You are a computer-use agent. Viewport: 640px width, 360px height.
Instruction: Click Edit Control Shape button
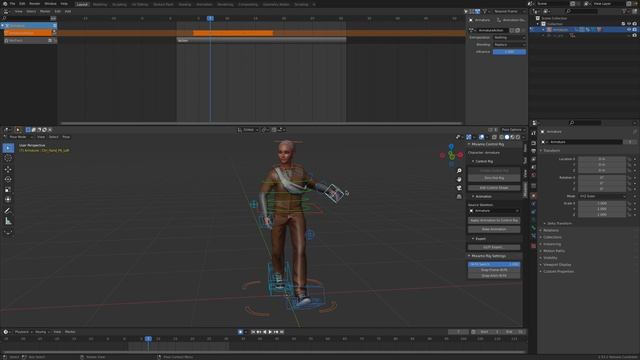pos(494,188)
